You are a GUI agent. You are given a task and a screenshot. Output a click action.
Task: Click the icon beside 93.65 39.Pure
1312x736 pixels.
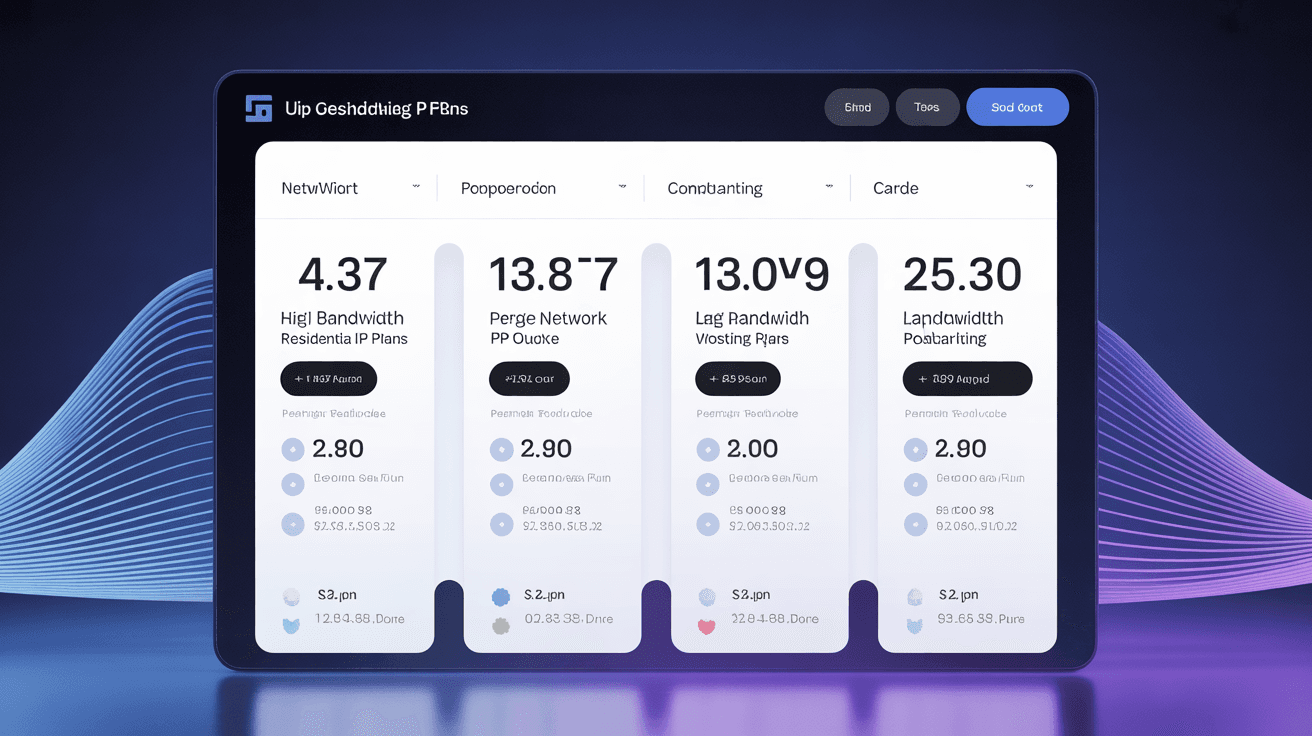pyautogui.click(x=914, y=626)
